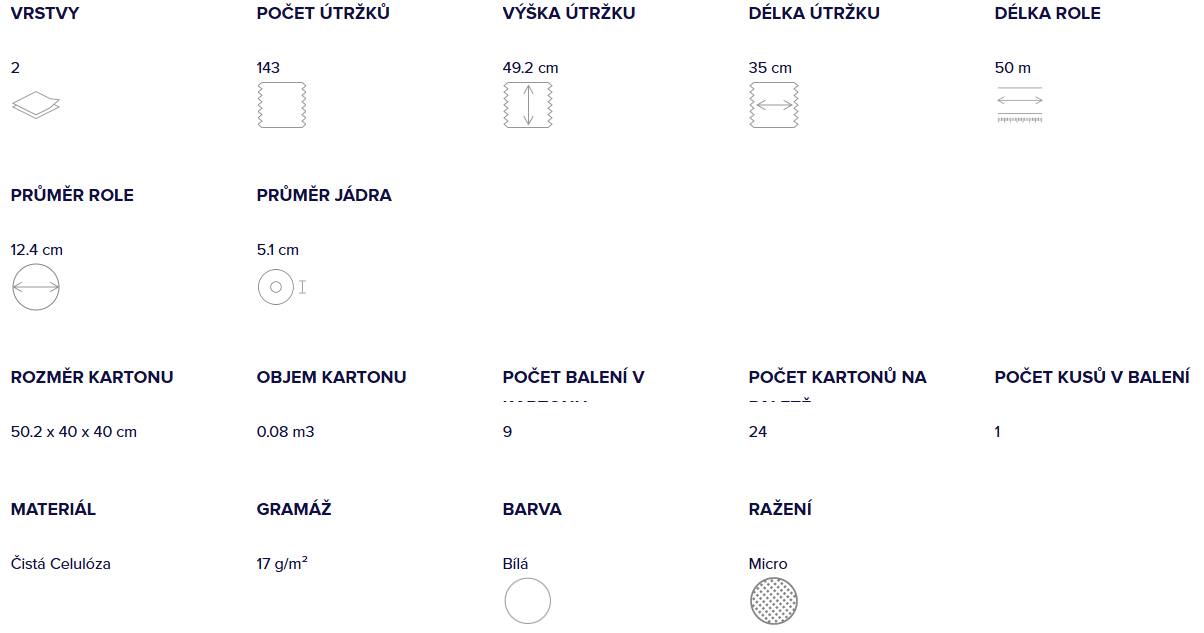Click the stacked layers icon under VRSTVY
This screenshot has width=1204, height=633.
click(36, 104)
